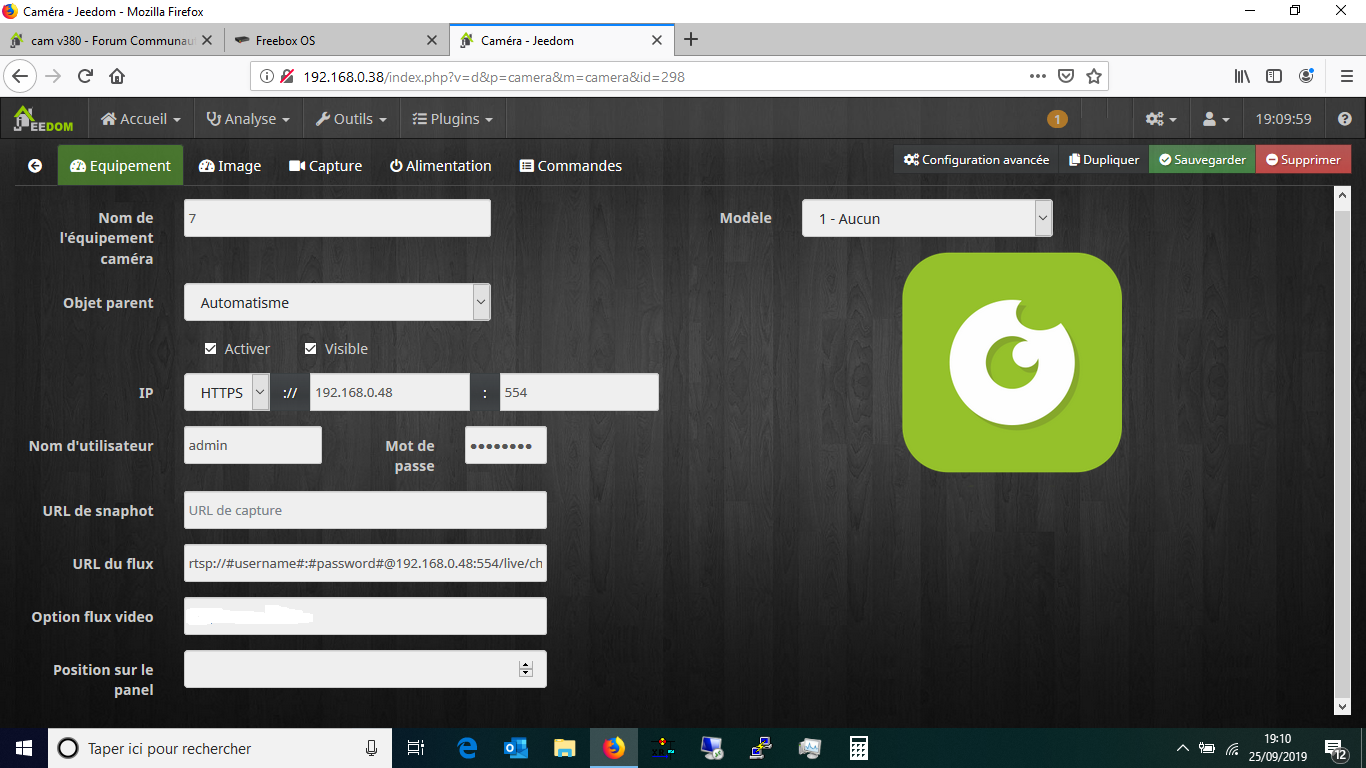Click the Windows search box Taper ici
The height and width of the screenshot is (768, 1366).
(220, 748)
